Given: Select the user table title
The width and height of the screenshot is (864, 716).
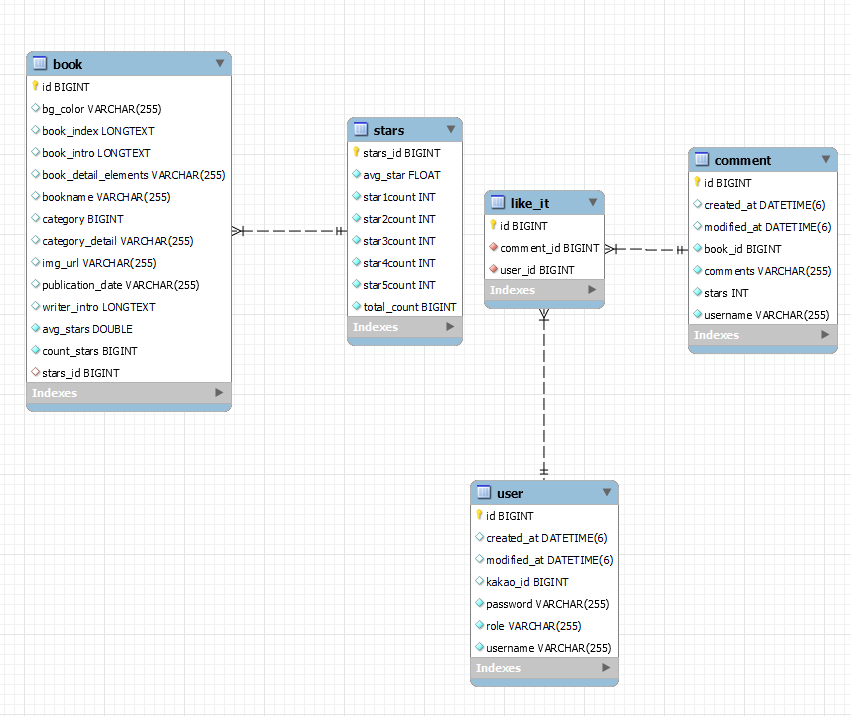Looking at the screenshot, I should [510, 493].
